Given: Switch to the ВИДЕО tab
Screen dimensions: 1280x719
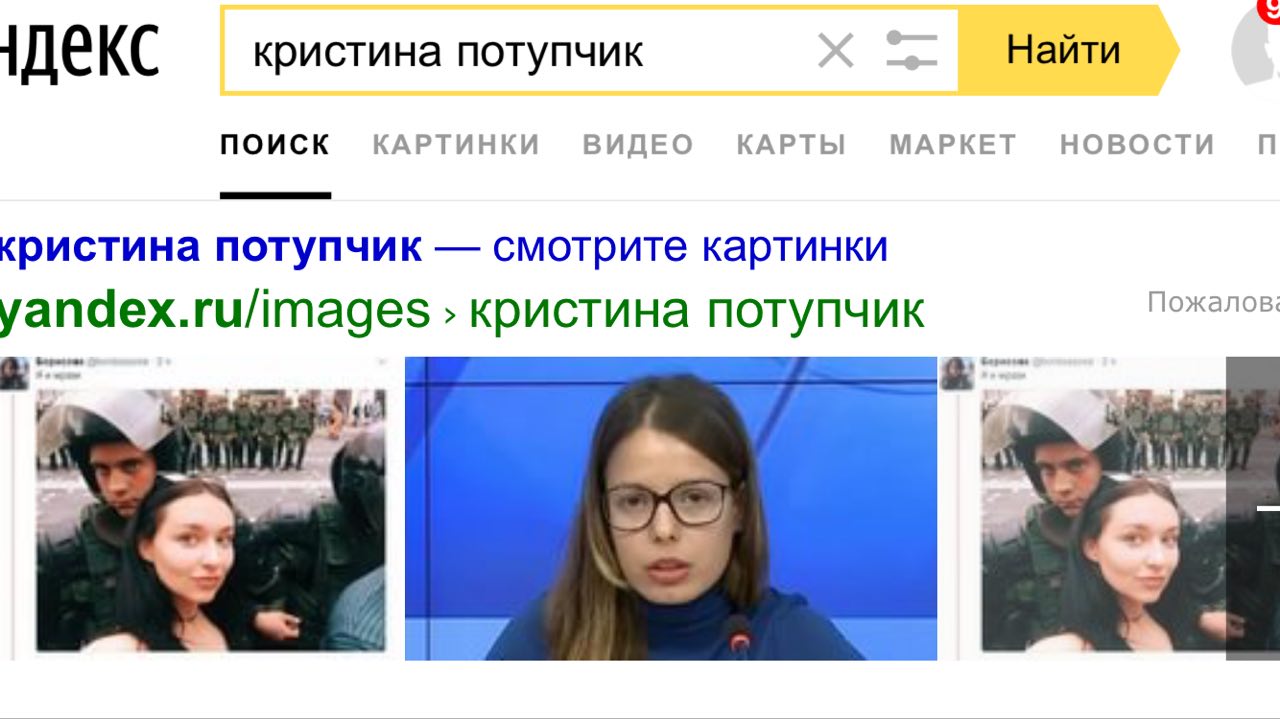Looking at the screenshot, I should pos(638,145).
